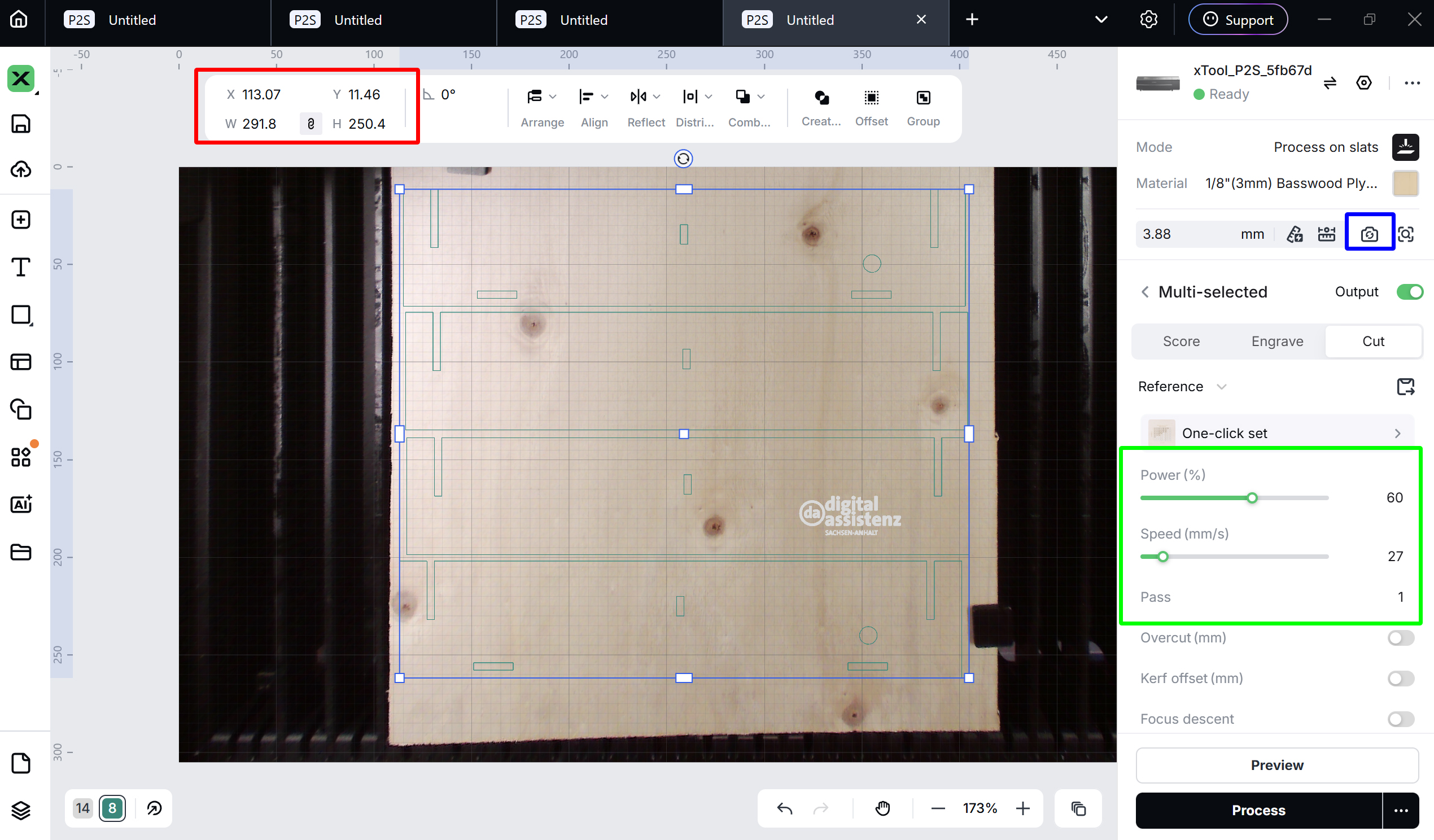Click the save parameter reference icon

pos(1406,387)
